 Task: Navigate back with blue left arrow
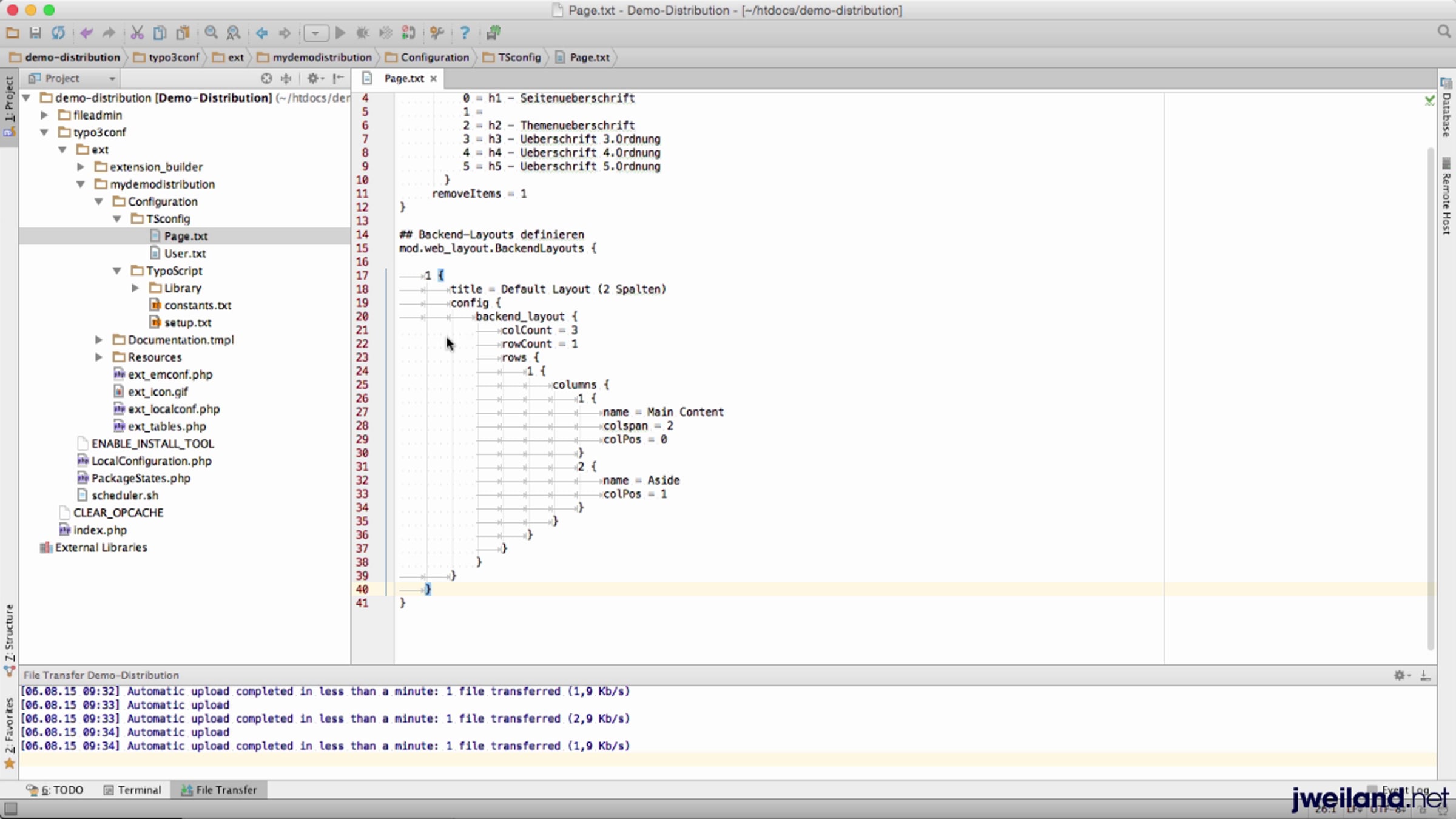click(261, 33)
